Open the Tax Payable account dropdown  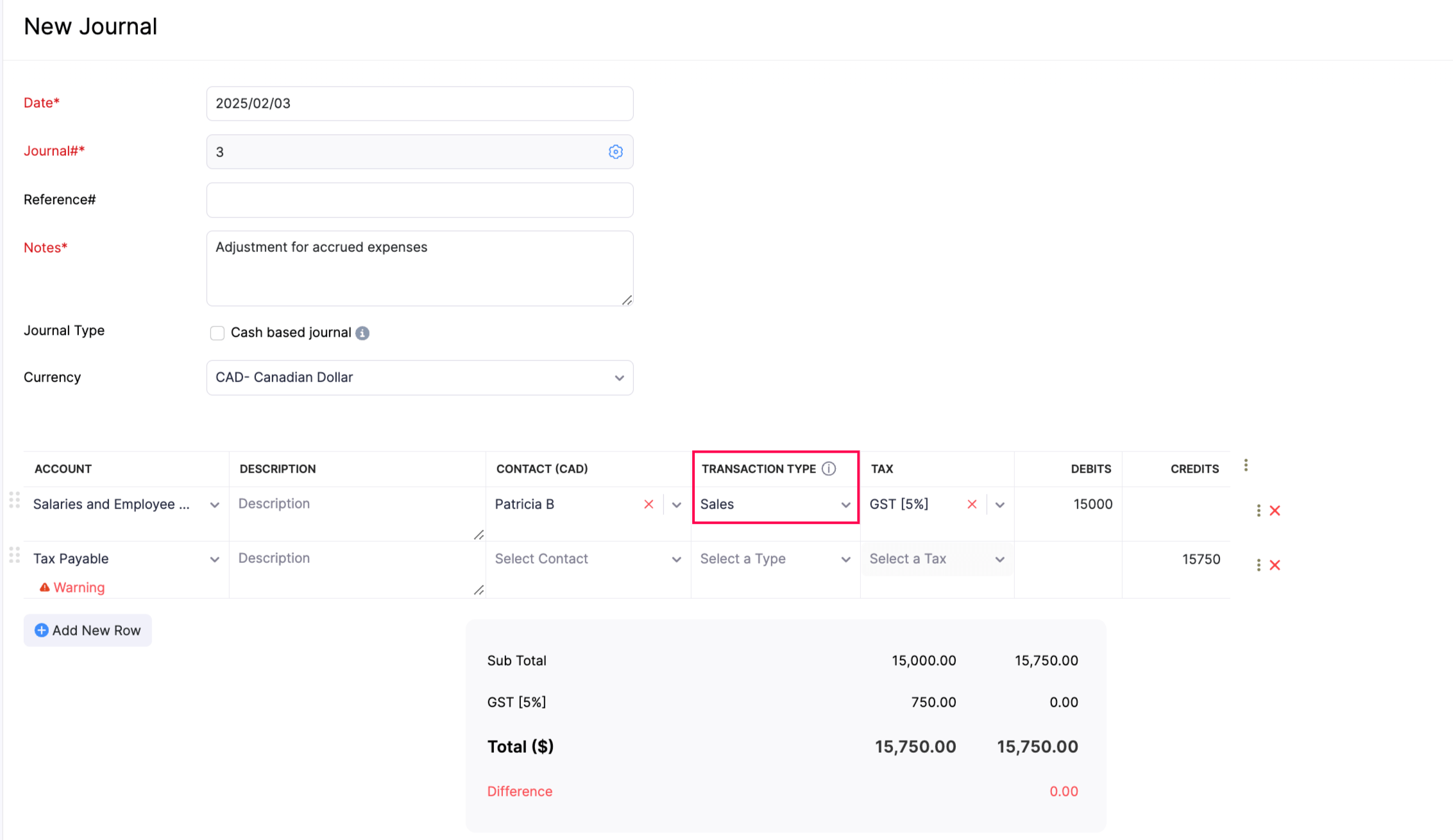[126, 559]
